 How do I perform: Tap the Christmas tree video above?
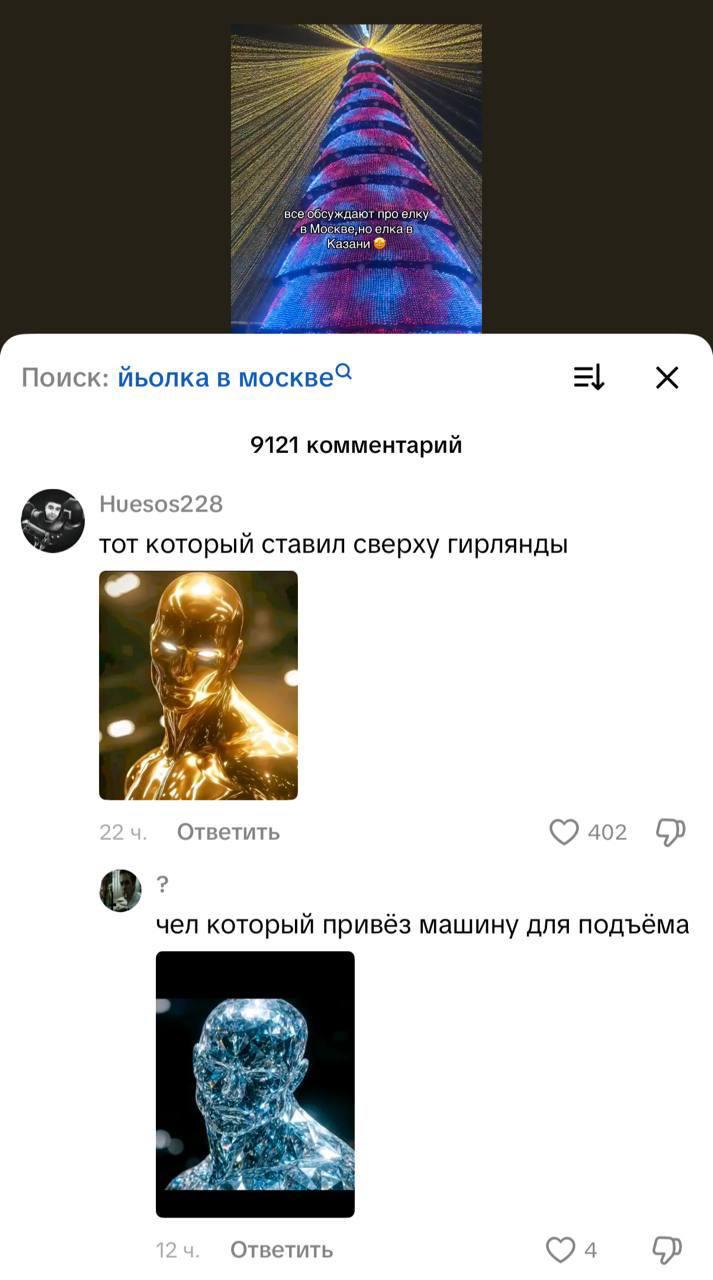pyautogui.click(x=356, y=179)
